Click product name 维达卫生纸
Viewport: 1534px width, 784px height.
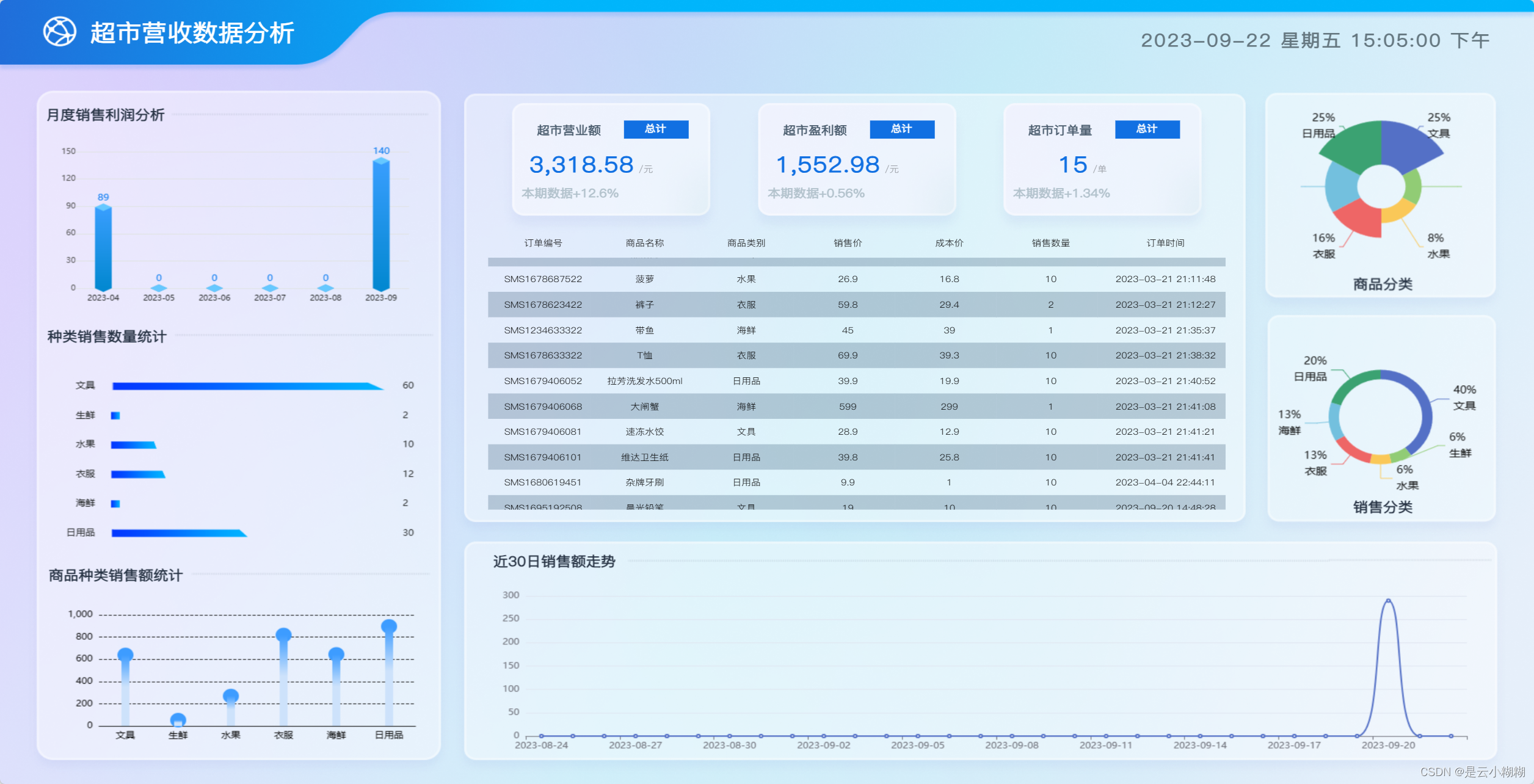pyautogui.click(x=644, y=457)
